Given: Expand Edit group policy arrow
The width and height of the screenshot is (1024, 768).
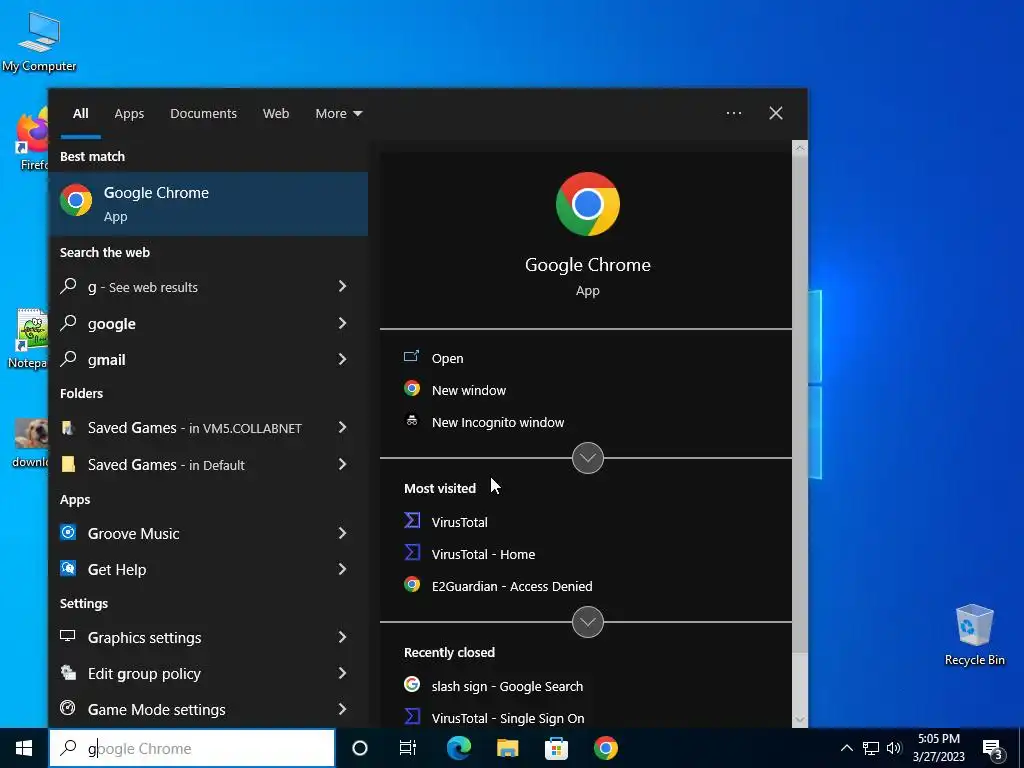Looking at the screenshot, I should (342, 673).
